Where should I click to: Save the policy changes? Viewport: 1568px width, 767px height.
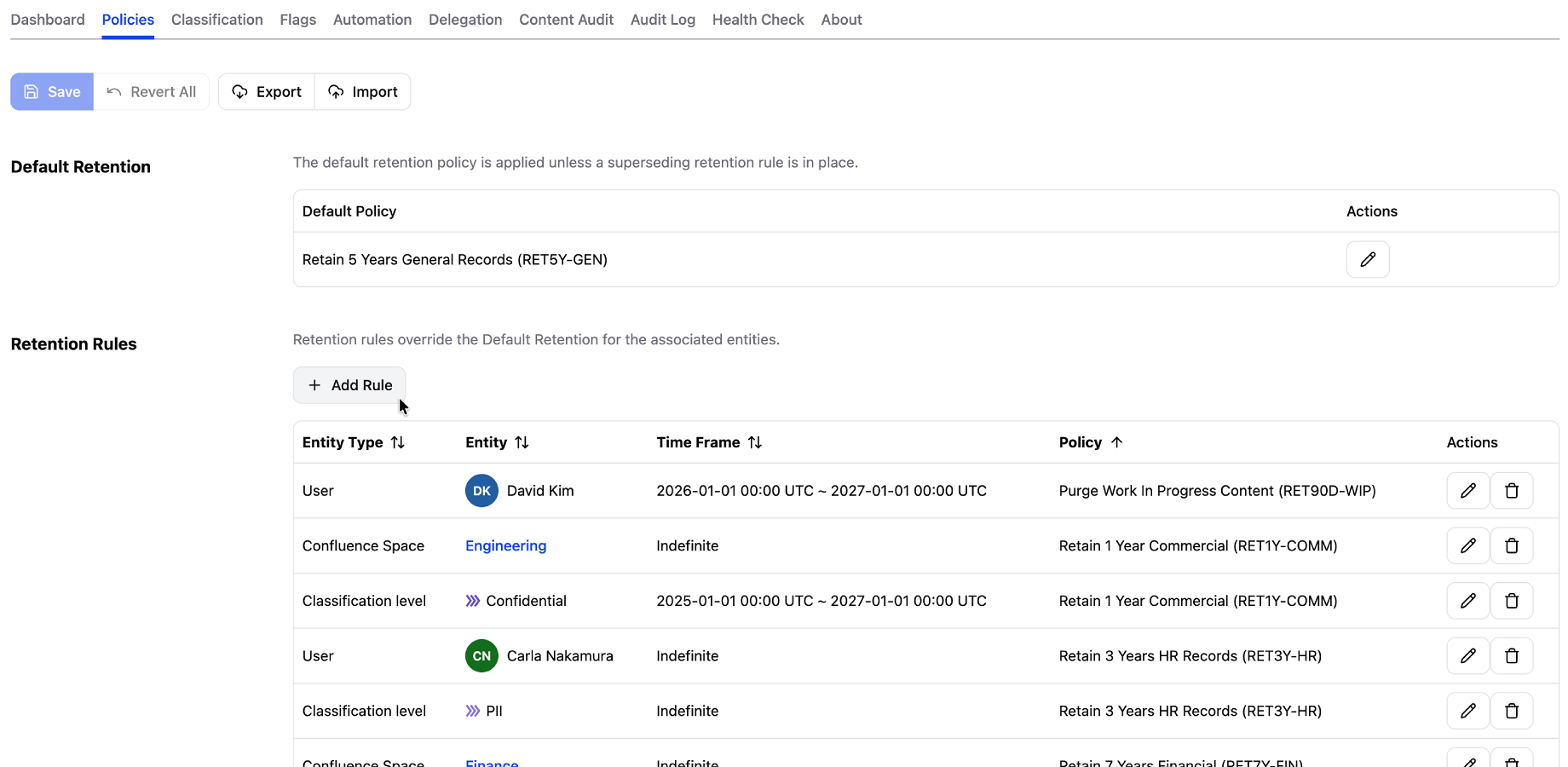[52, 92]
